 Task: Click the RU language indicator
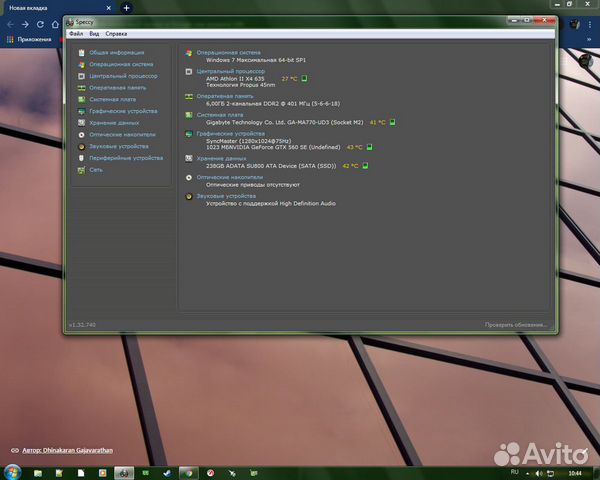pyautogui.click(x=514, y=472)
